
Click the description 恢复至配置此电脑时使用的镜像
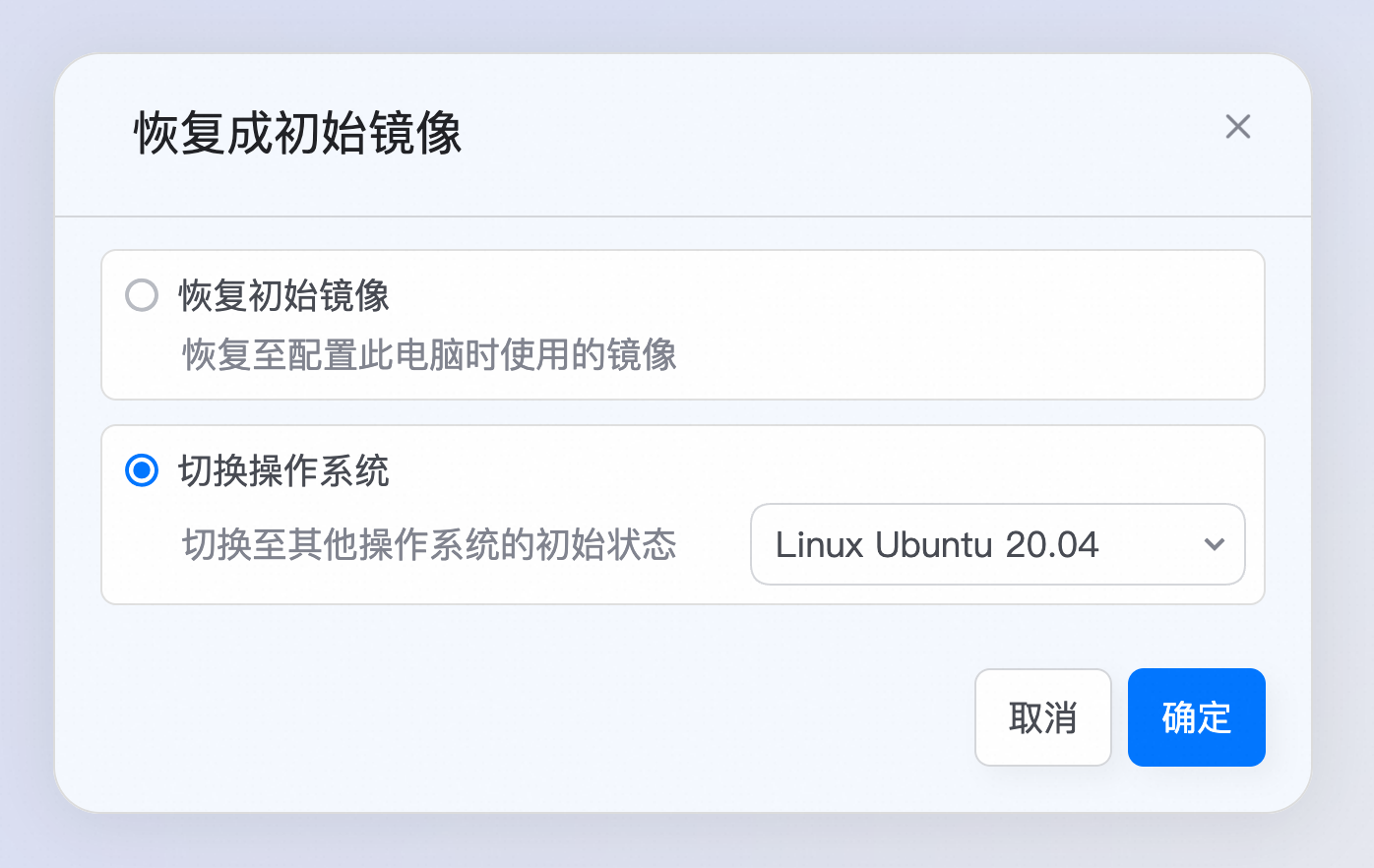pos(430,355)
